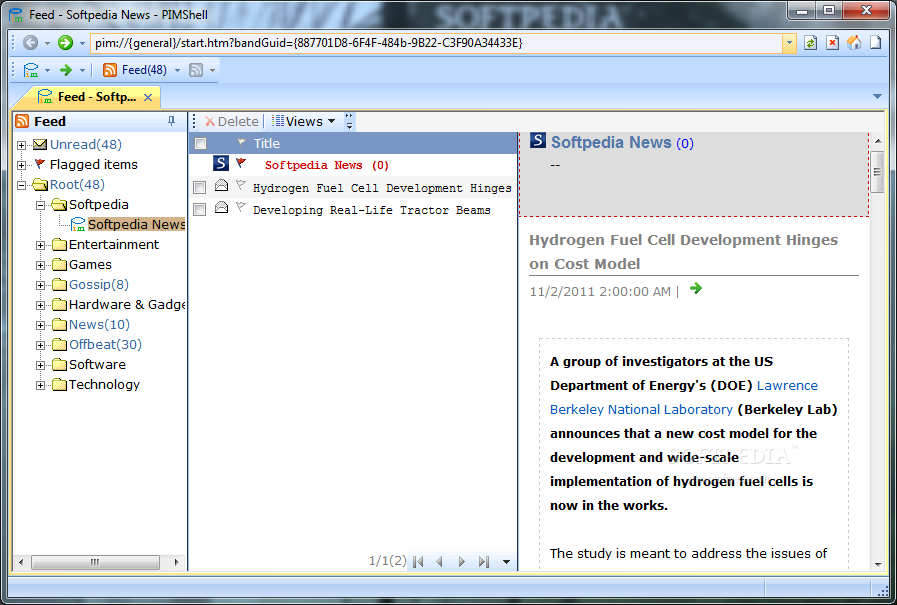The height and width of the screenshot is (605, 897).
Task: Click the Stop loading icon
Action: [832, 43]
